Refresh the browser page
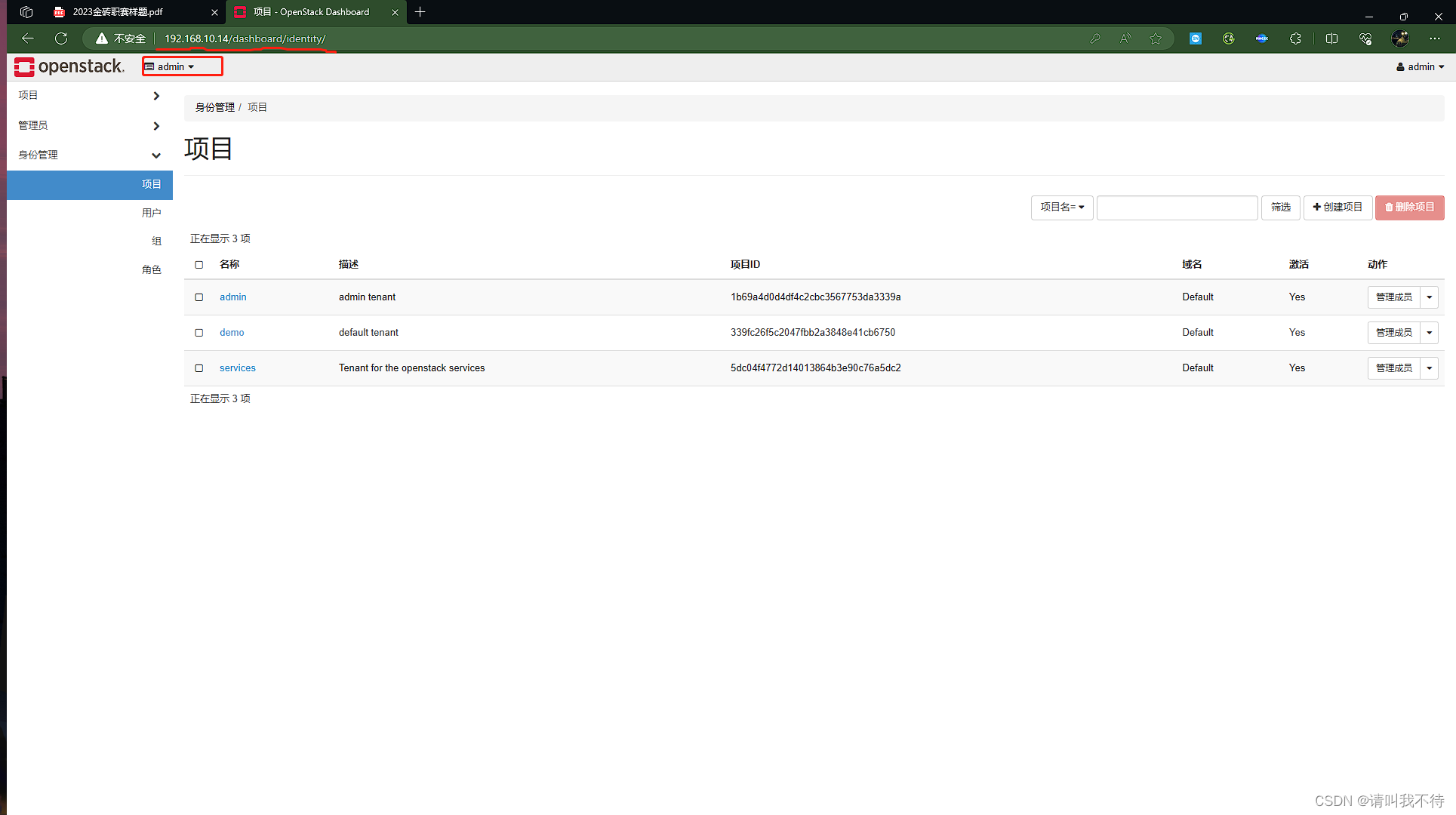 (x=61, y=38)
